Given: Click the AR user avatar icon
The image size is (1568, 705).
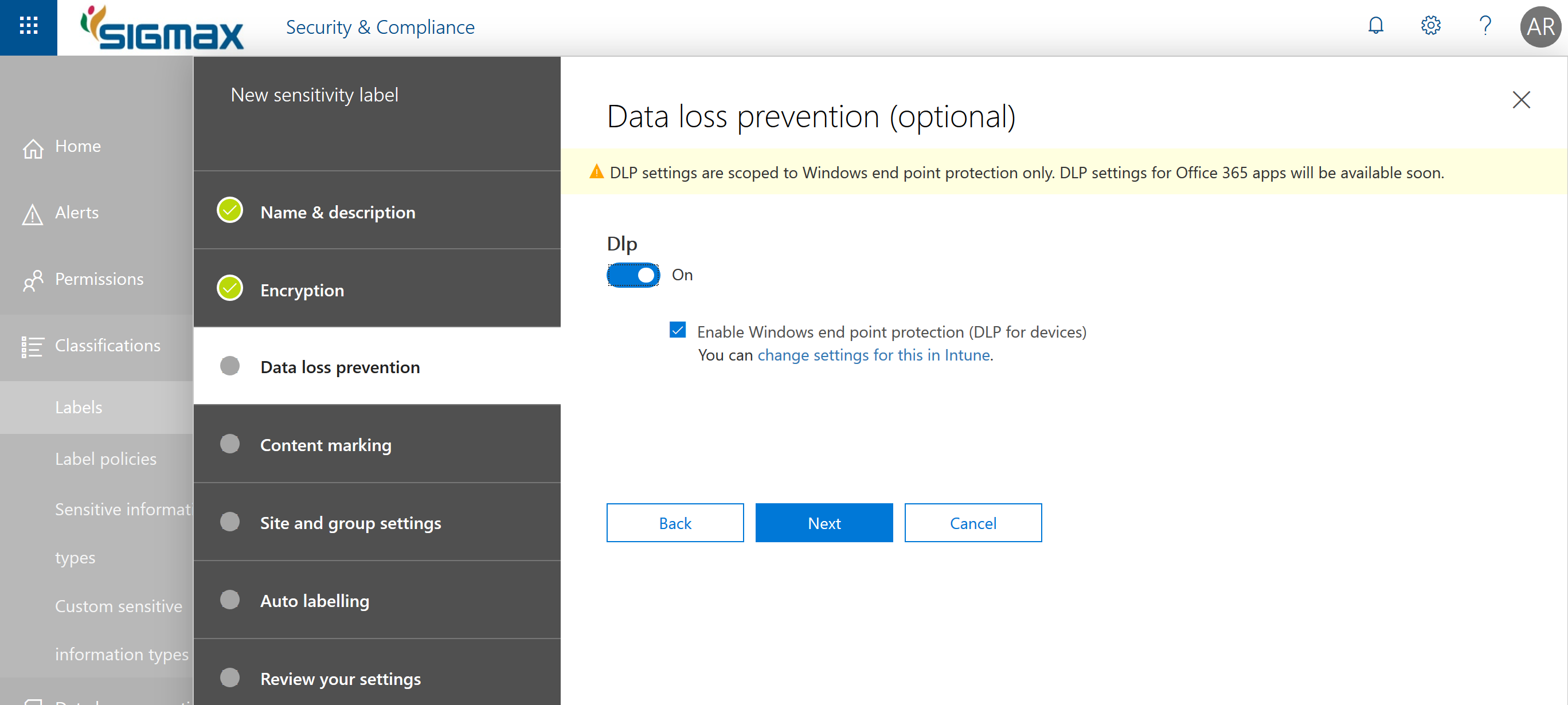Looking at the screenshot, I should click(x=1543, y=27).
